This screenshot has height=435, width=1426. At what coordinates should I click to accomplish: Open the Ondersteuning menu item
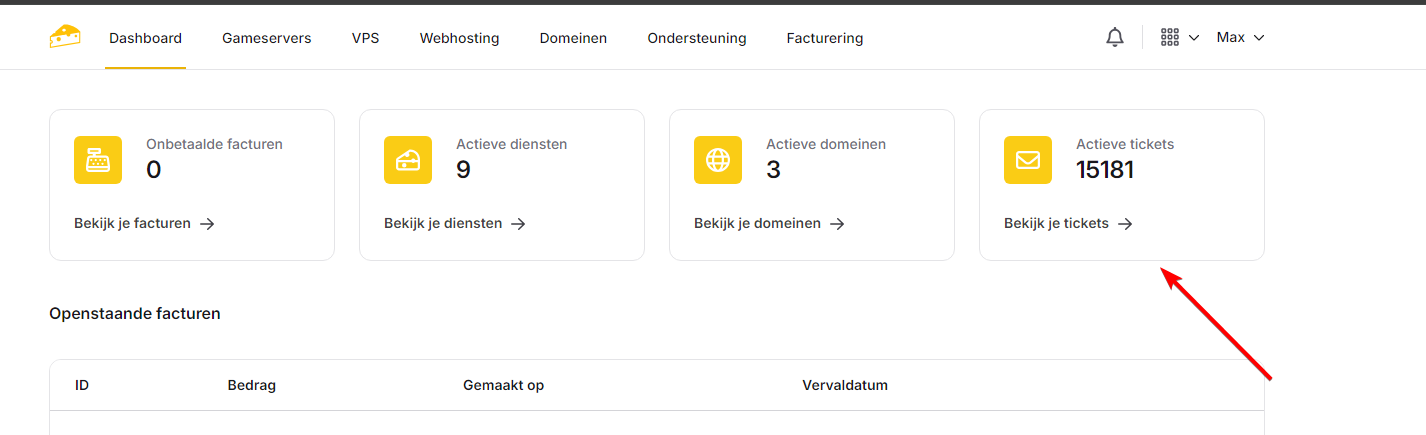[696, 39]
